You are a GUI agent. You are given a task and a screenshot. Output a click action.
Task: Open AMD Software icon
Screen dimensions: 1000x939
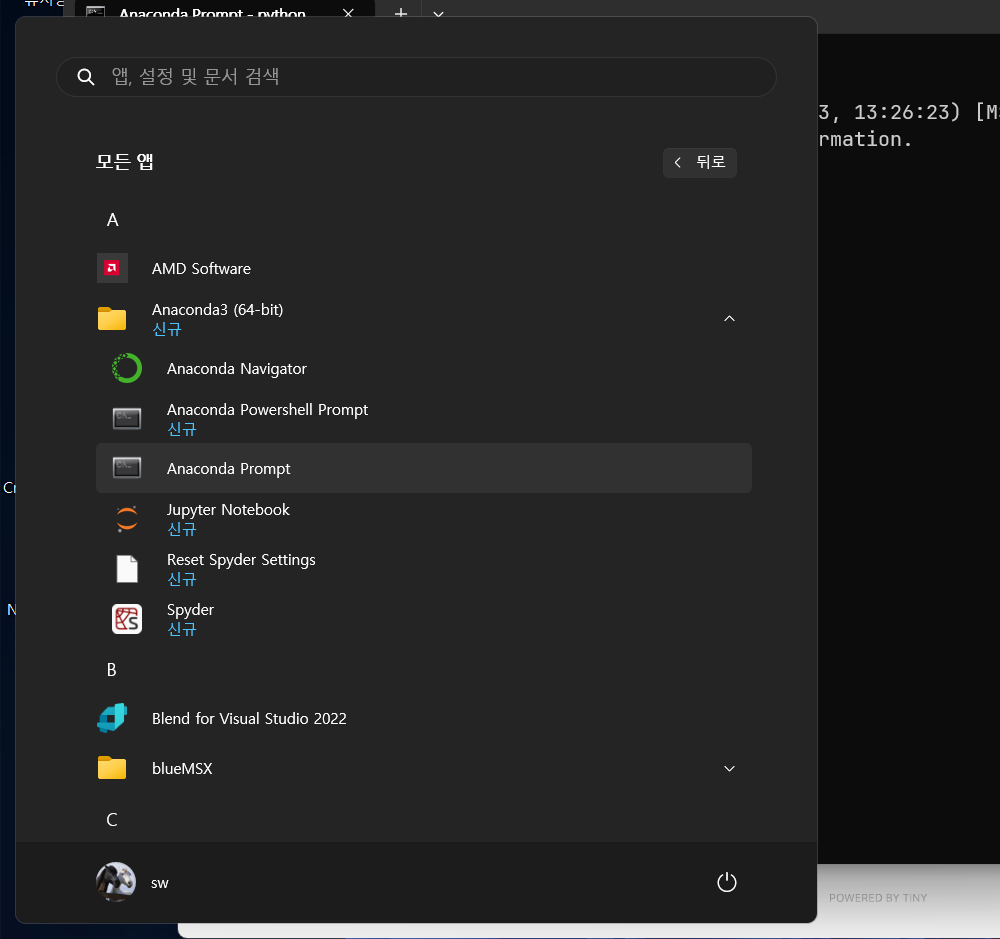point(112,268)
